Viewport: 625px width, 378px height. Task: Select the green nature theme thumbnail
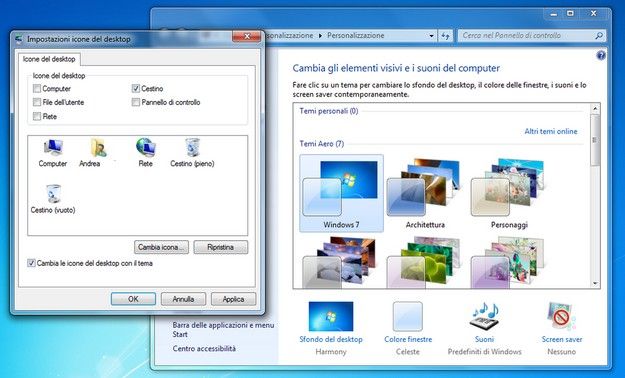point(423,261)
